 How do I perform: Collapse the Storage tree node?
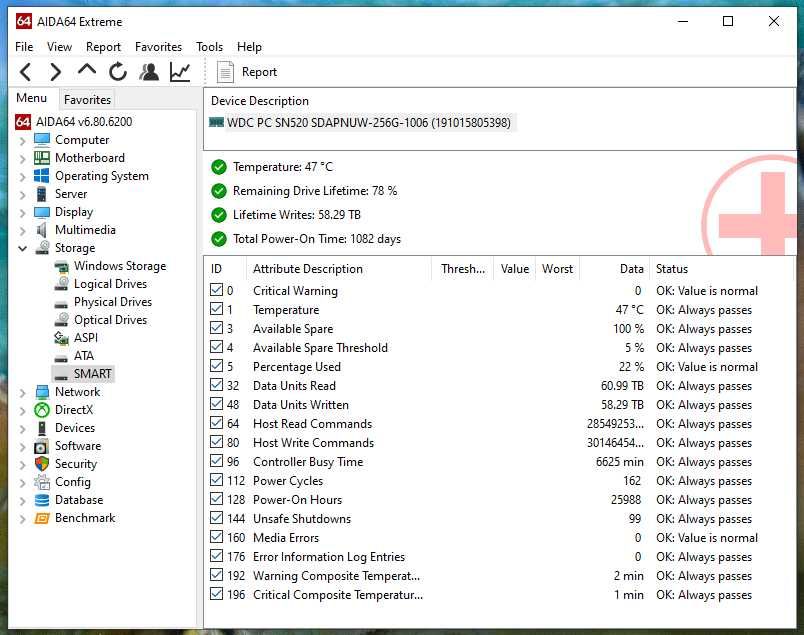coord(22,248)
